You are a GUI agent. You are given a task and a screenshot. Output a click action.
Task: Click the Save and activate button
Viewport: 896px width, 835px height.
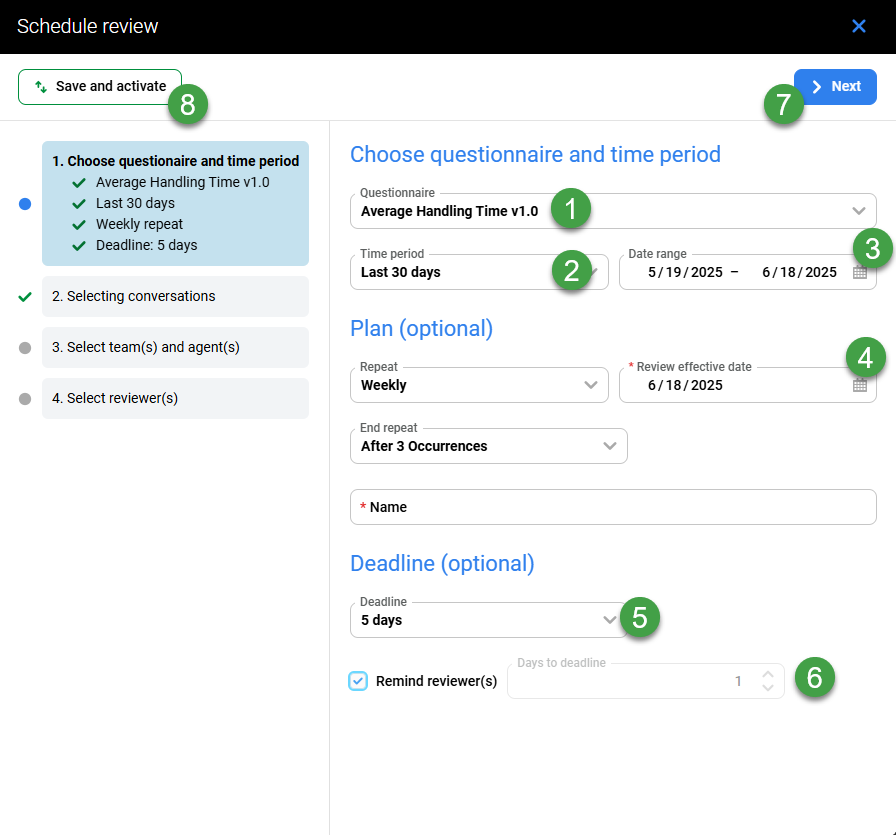click(100, 87)
